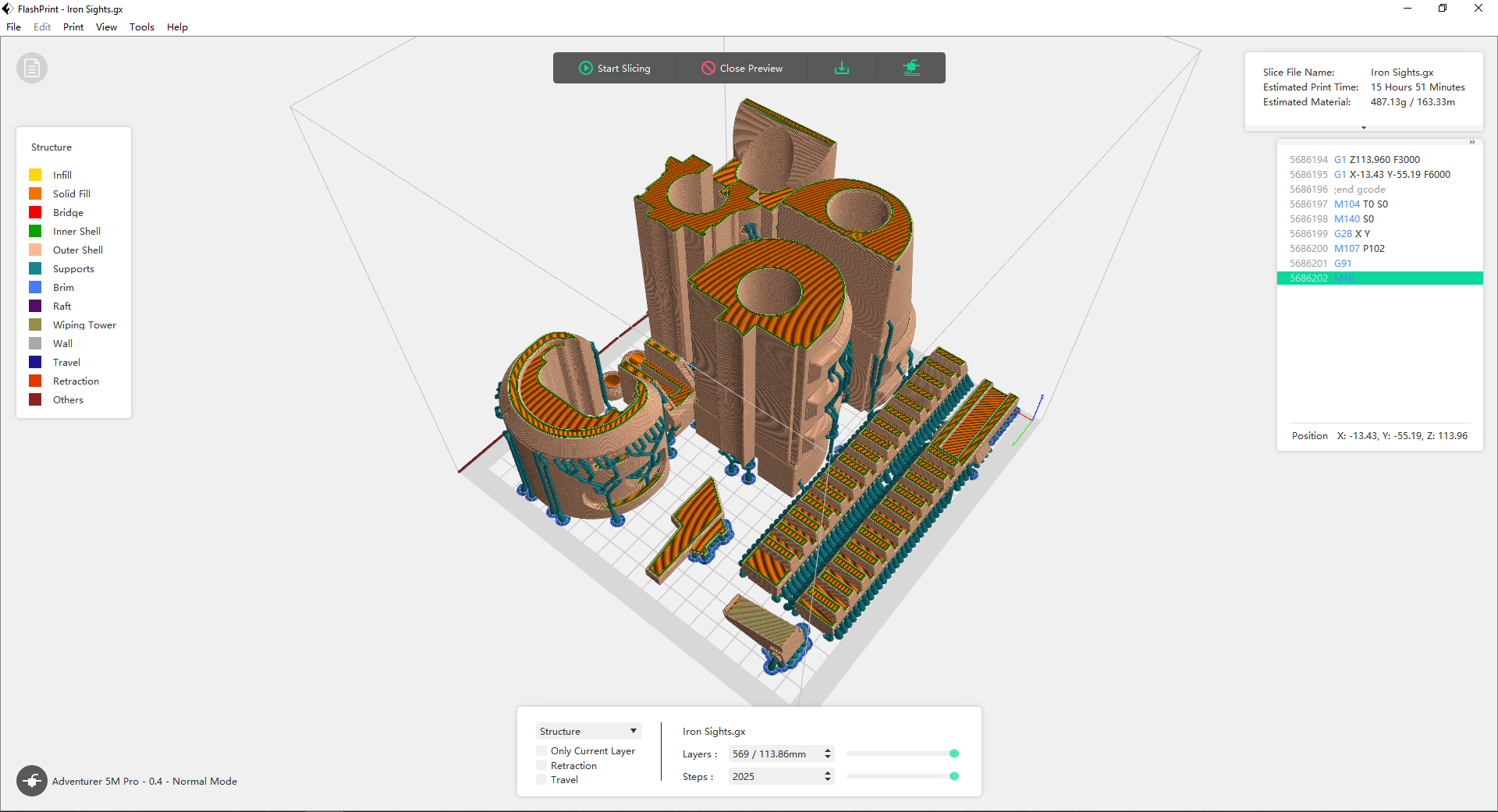The width and height of the screenshot is (1498, 812).
Task: Select G-code line 5686201 G91
Action: (x=1379, y=263)
